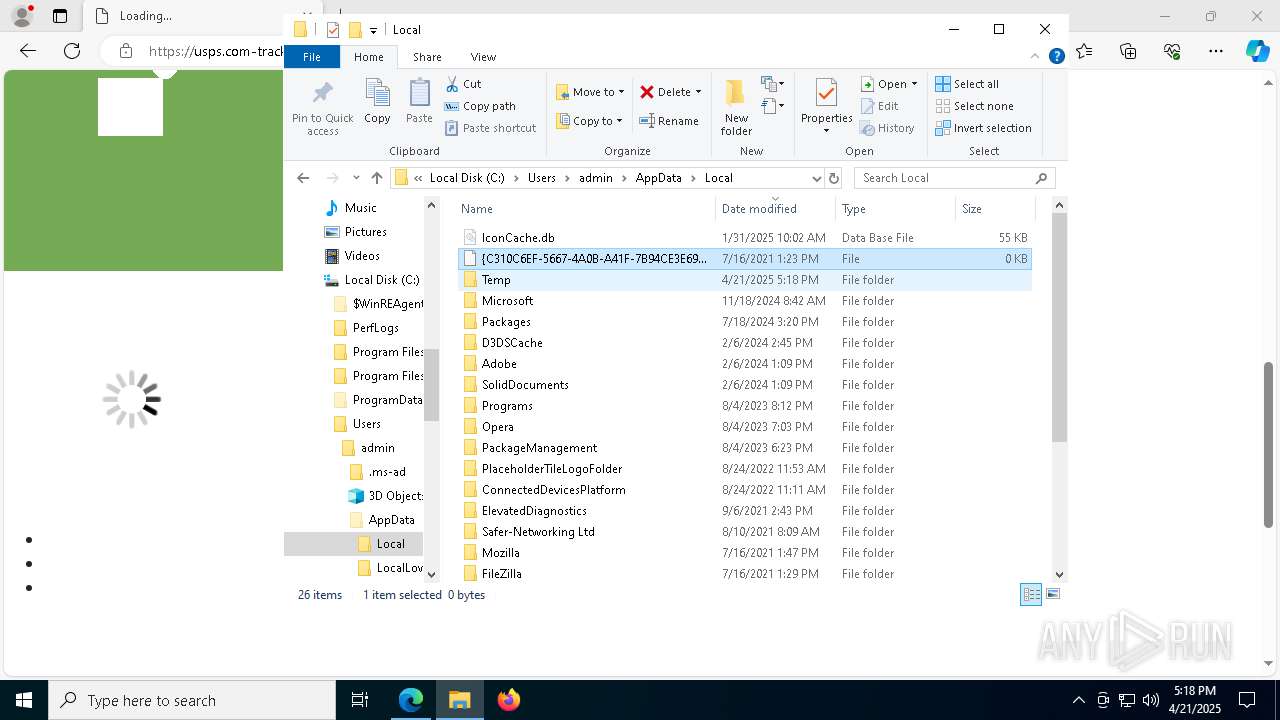This screenshot has height=720, width=1280.
Task: Click taskbar search box
Action: [x=192, y=700]
